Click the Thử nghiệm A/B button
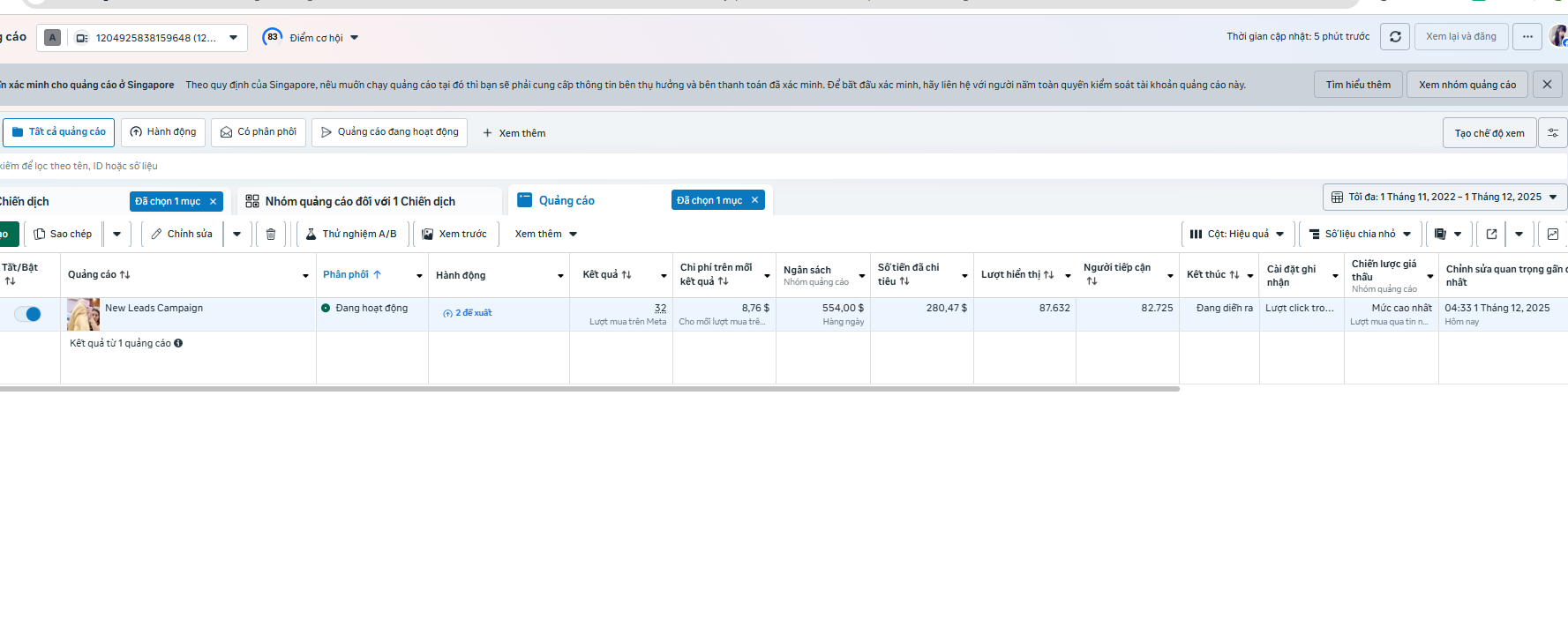Viewport: 1568px width, 627px height. click(351, 234)
